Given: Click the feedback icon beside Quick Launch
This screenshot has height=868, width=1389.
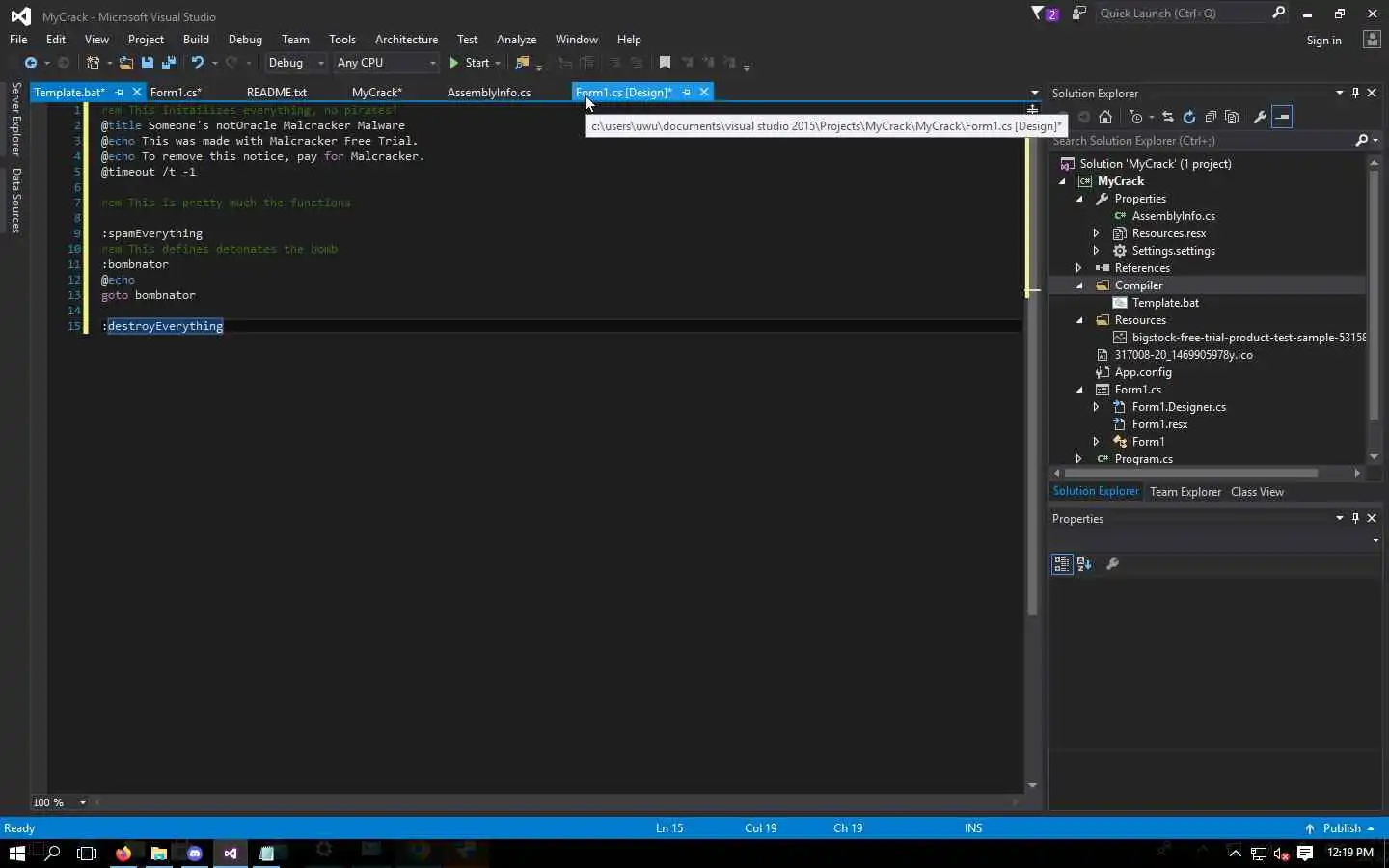Looking at the screenshot, I should point(1078,14).
